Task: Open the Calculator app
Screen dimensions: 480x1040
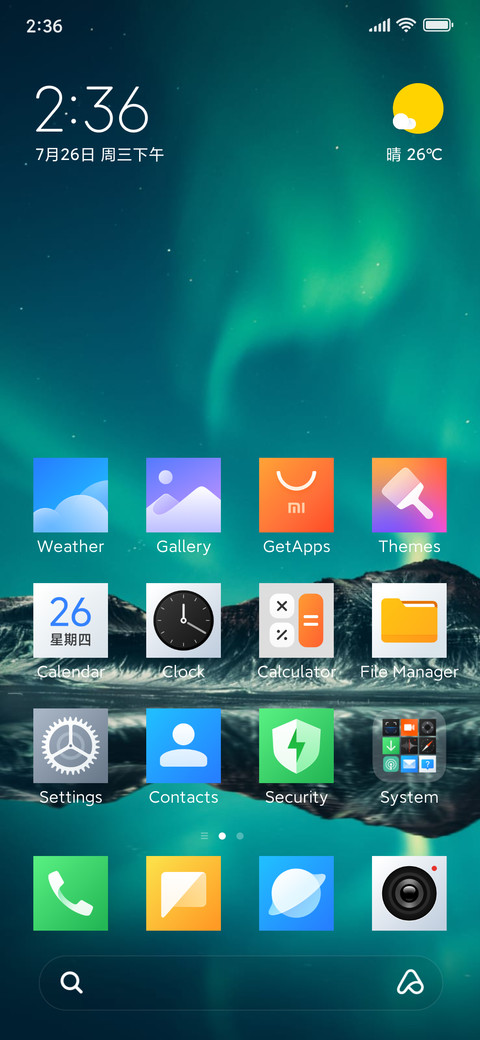Action: pos(296,620)
